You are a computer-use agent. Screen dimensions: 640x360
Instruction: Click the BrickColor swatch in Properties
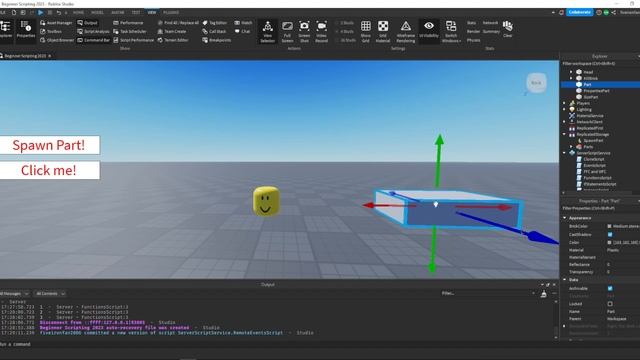tap(609, 226)
